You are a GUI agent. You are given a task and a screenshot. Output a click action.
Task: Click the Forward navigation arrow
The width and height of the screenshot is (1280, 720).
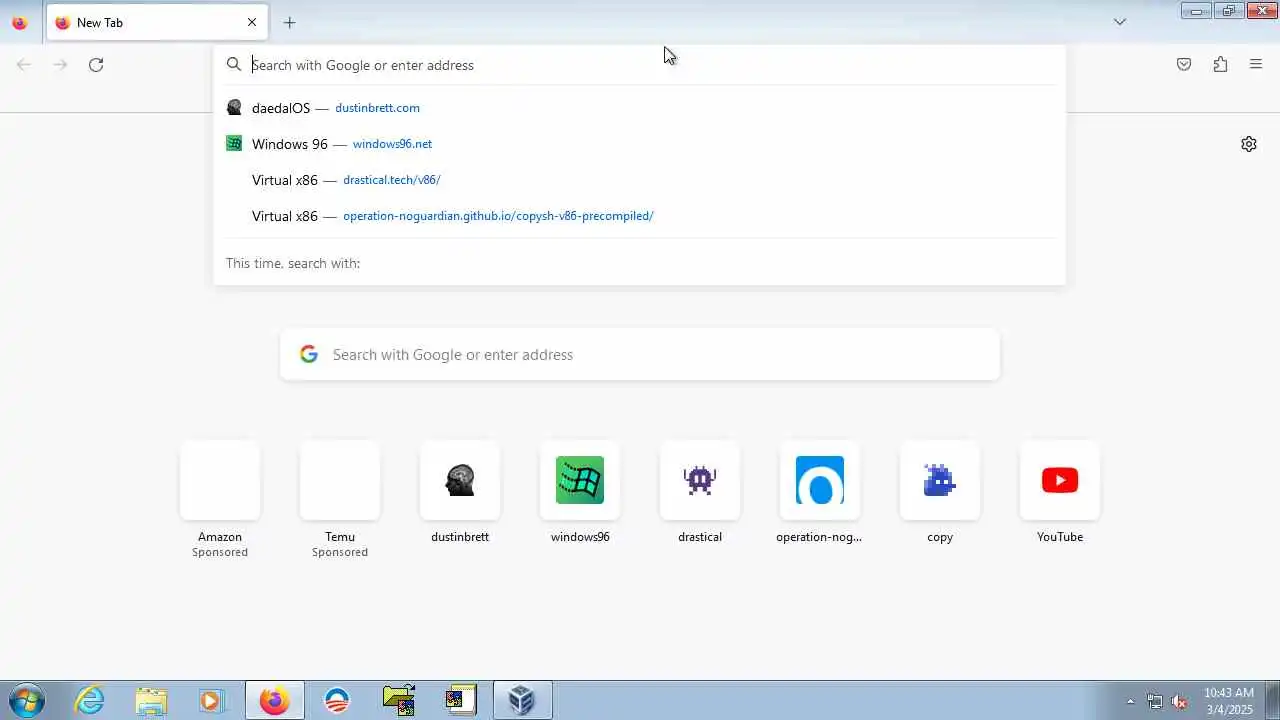[x=60, y=65]
